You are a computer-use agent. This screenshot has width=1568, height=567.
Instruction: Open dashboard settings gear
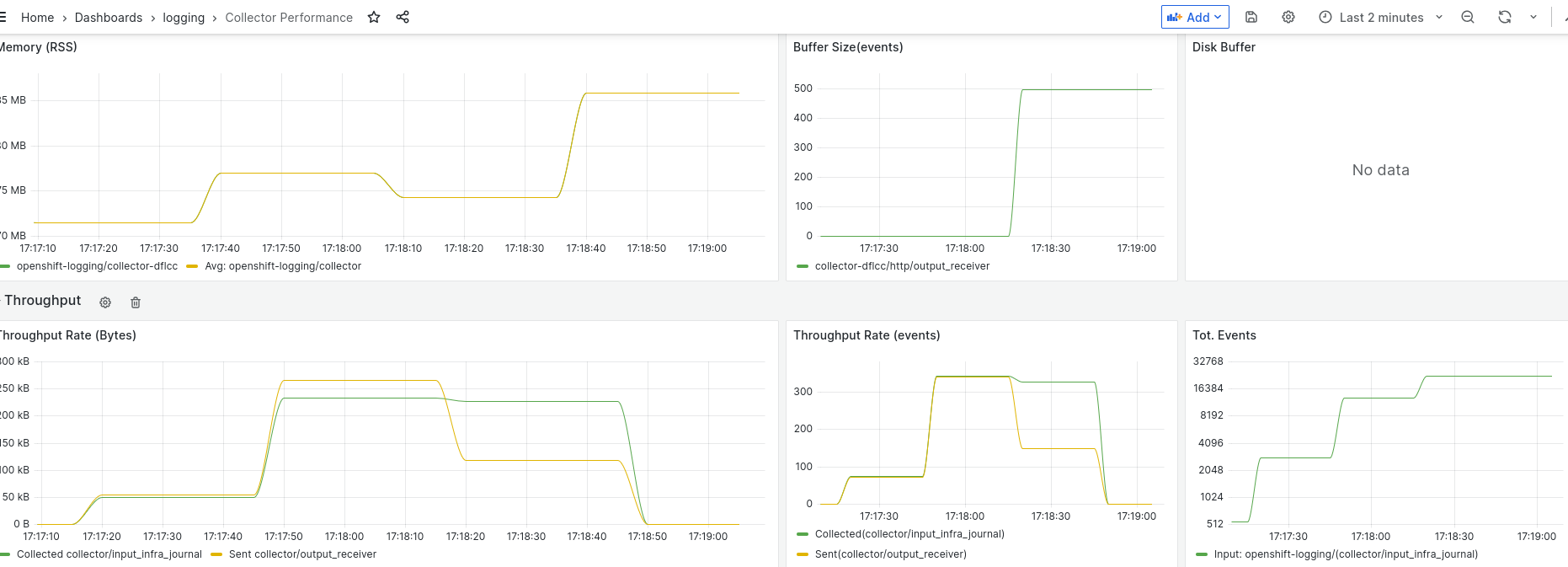pos(1288,17)
